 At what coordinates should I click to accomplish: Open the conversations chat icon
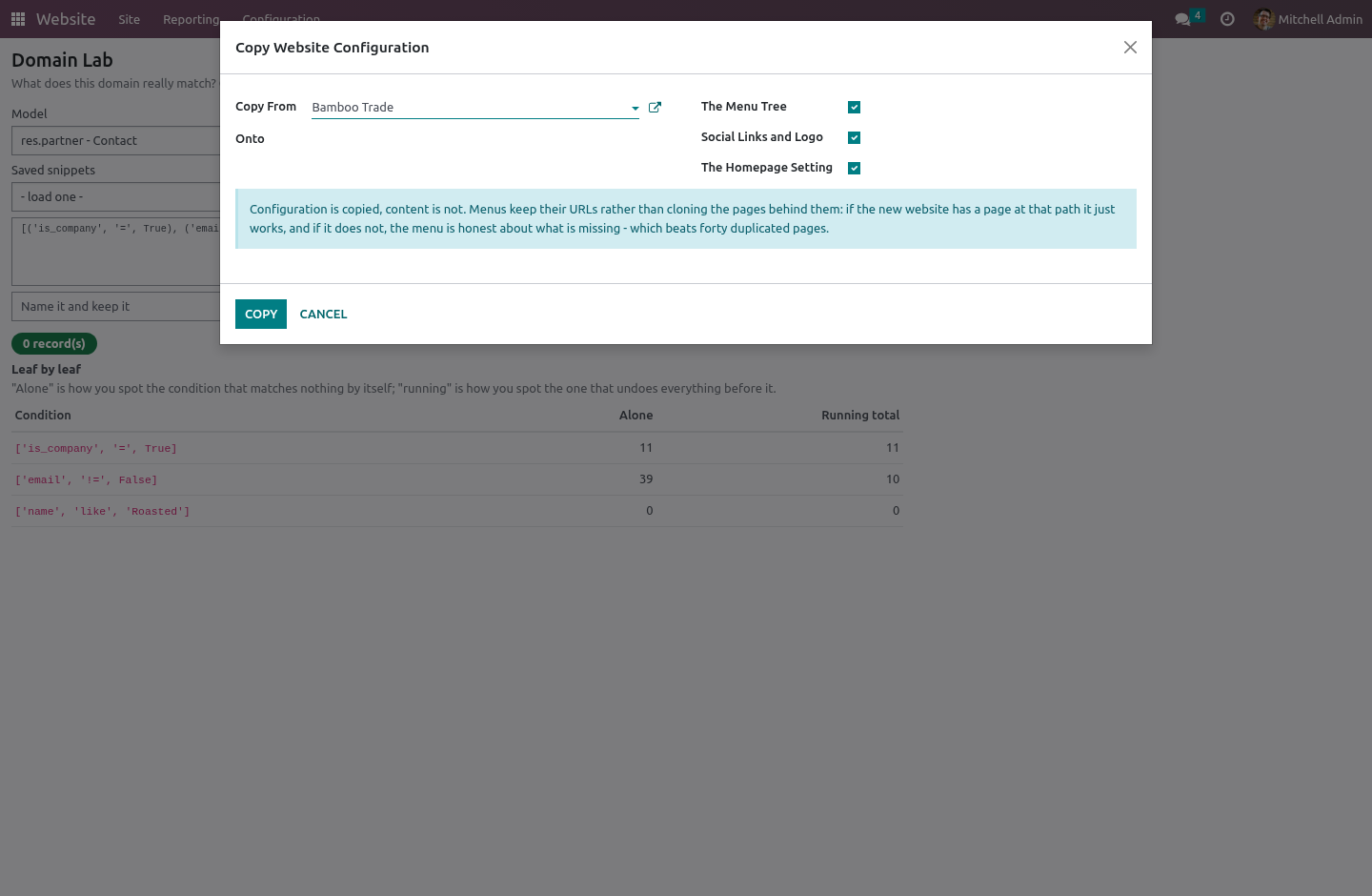point(1183,19)
